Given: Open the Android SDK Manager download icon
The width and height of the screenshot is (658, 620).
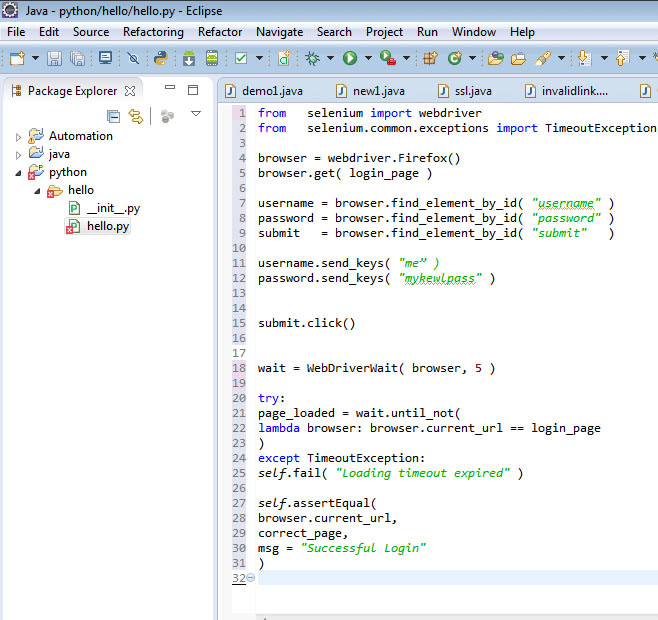Looking at the screenshot, I should (187, 59).
